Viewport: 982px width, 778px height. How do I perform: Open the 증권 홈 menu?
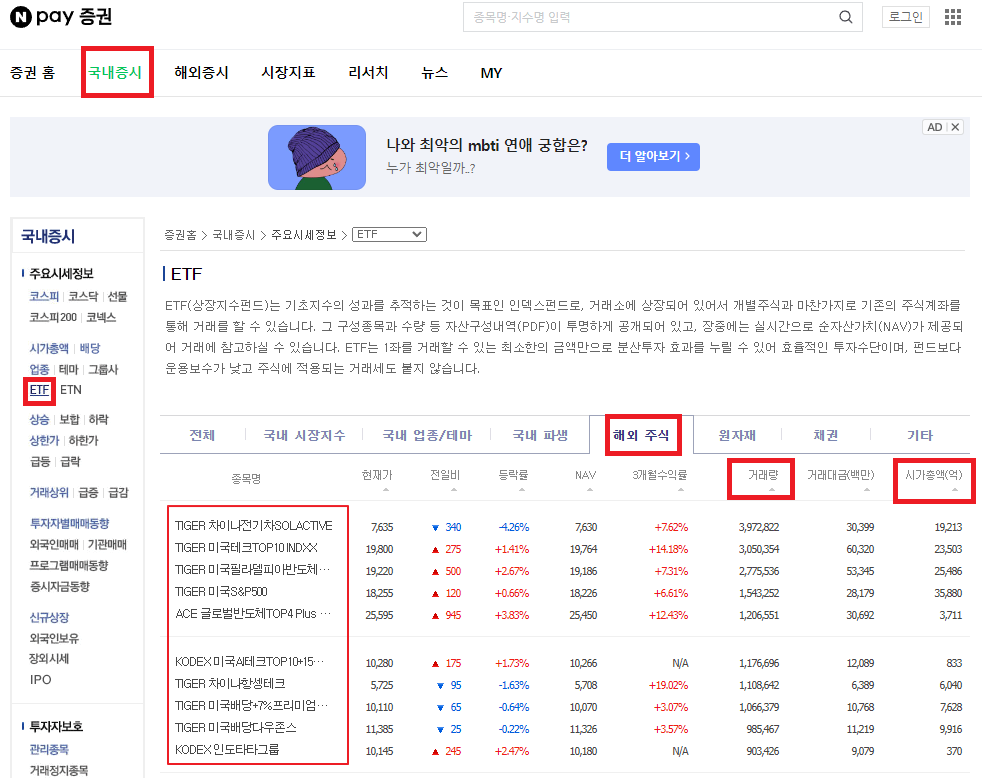pos(33,73)
